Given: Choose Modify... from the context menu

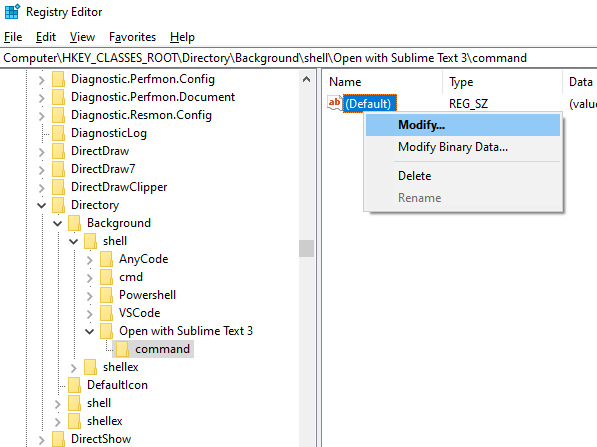Looking at the screenshot, I should point(463,125).
